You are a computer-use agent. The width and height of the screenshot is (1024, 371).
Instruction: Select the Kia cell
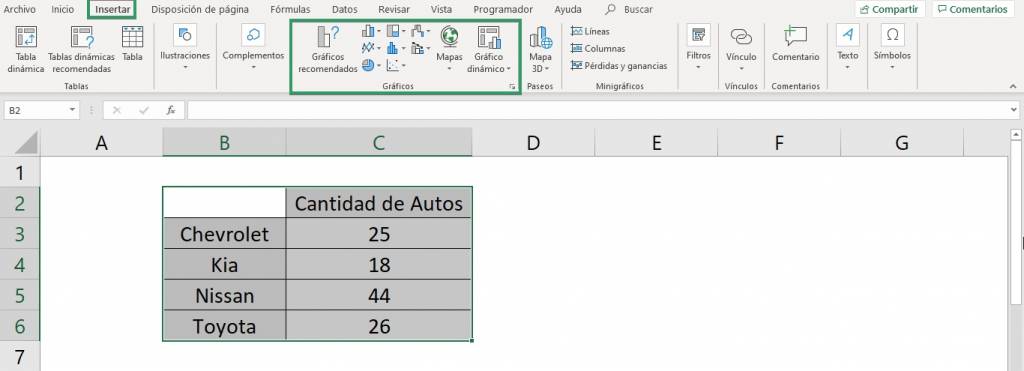pos(224,265)
